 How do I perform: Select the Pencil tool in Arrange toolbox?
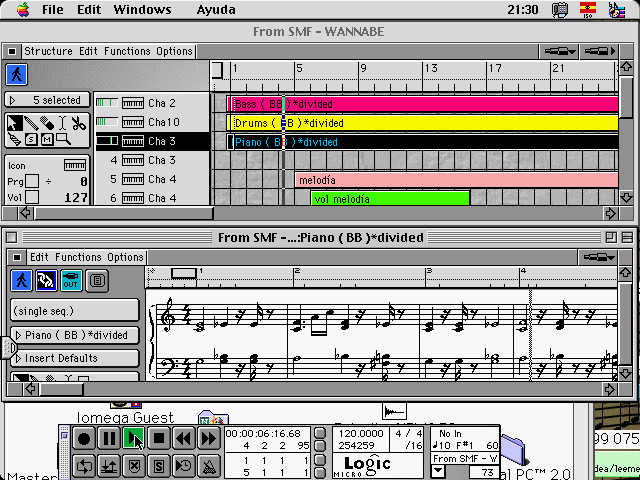tap(31, 123)
